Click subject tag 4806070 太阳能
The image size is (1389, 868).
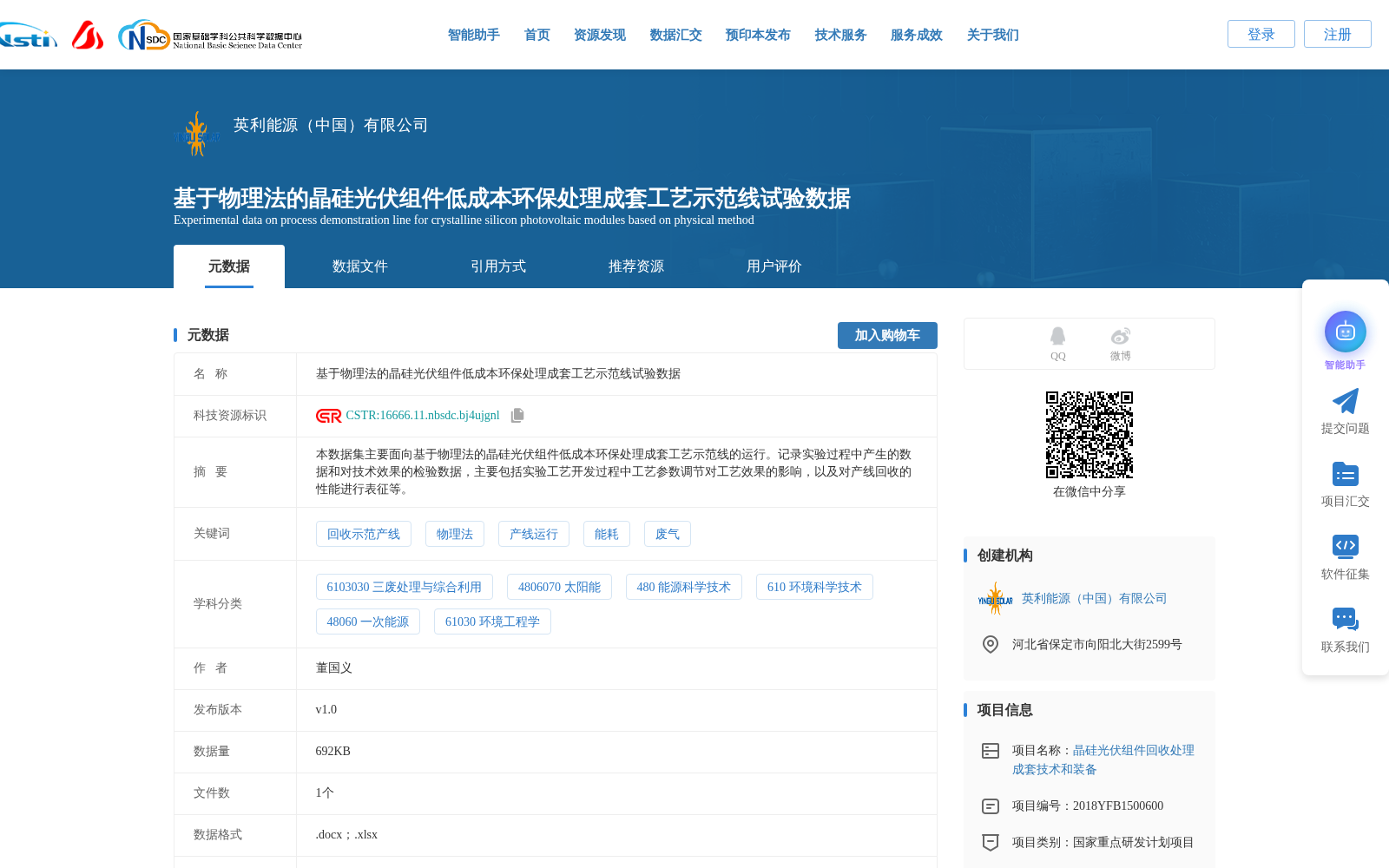click(x=560, y=587)
